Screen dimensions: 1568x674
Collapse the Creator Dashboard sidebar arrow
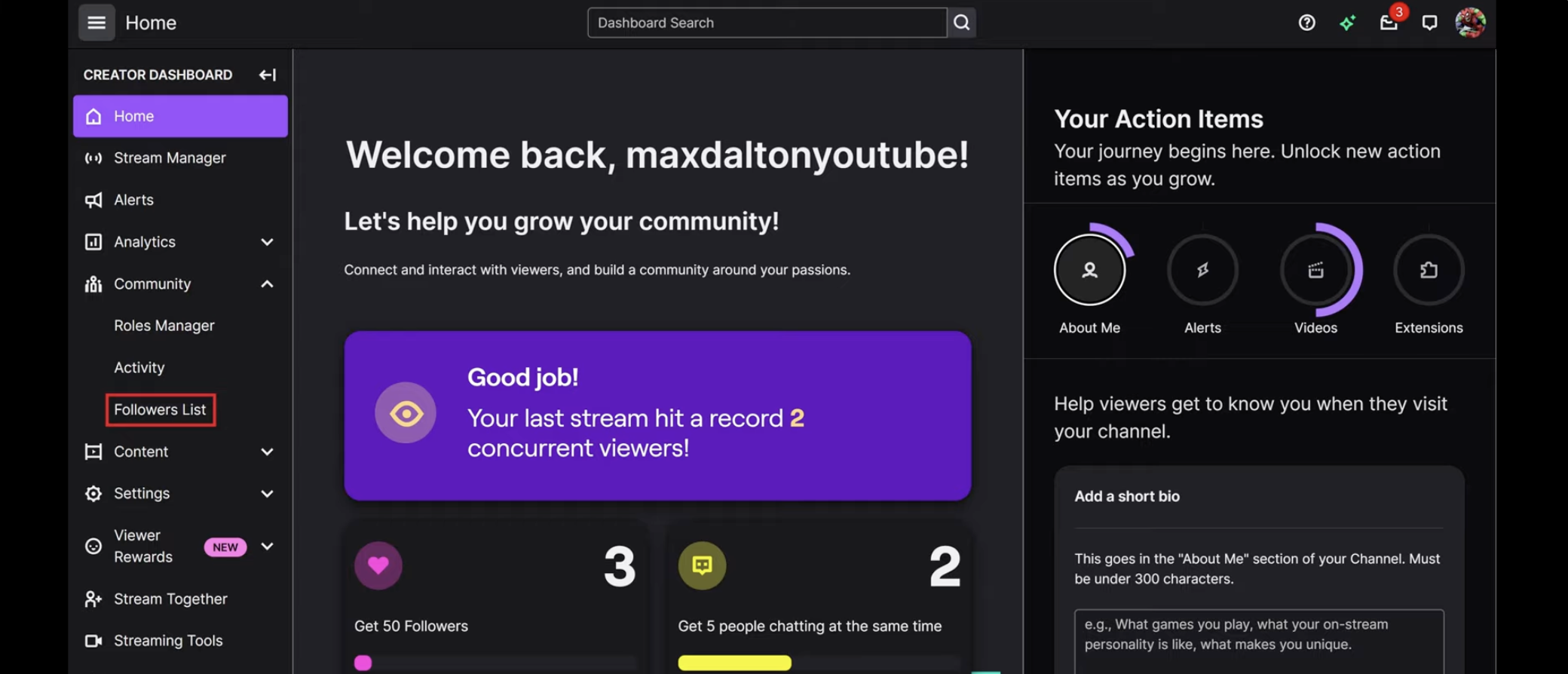coord(268,75)
